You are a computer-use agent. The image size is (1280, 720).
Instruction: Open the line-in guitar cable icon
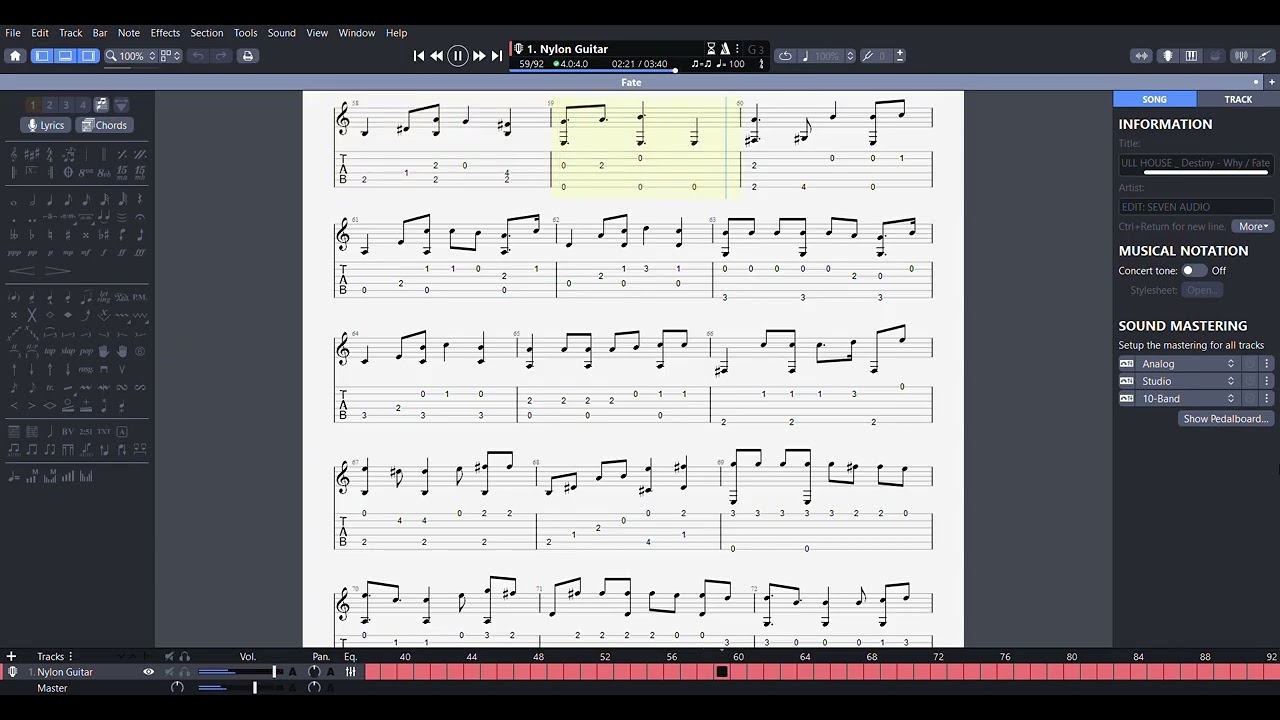(1264, 56)
